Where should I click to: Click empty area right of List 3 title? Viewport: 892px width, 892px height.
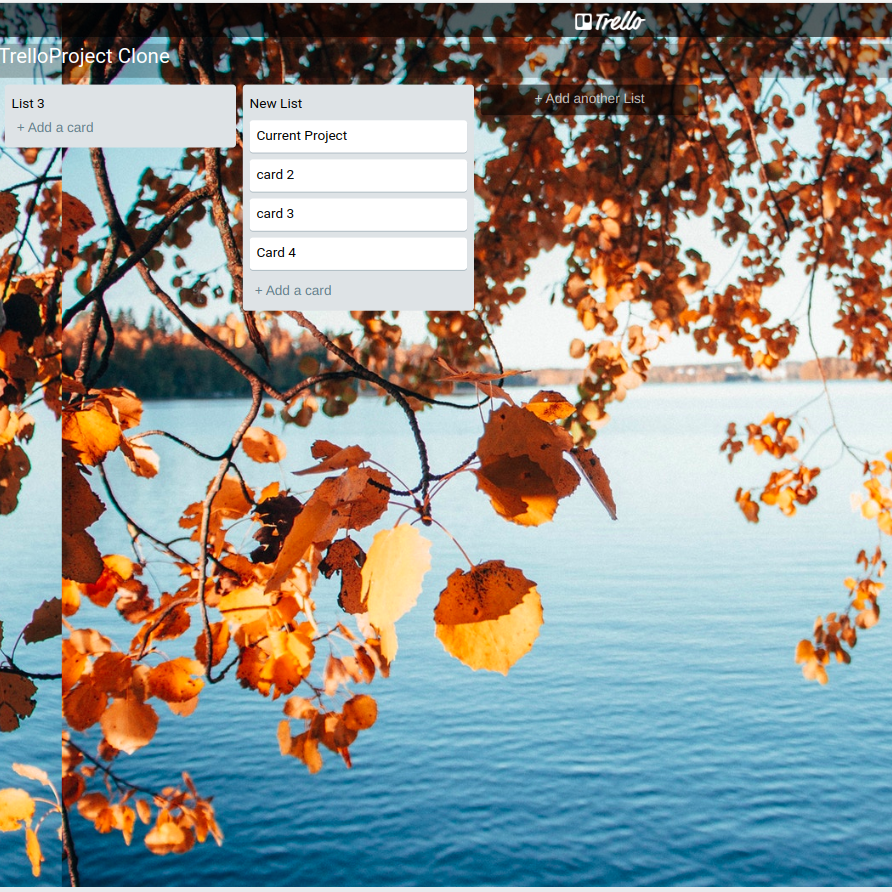[x=150, y=103]
